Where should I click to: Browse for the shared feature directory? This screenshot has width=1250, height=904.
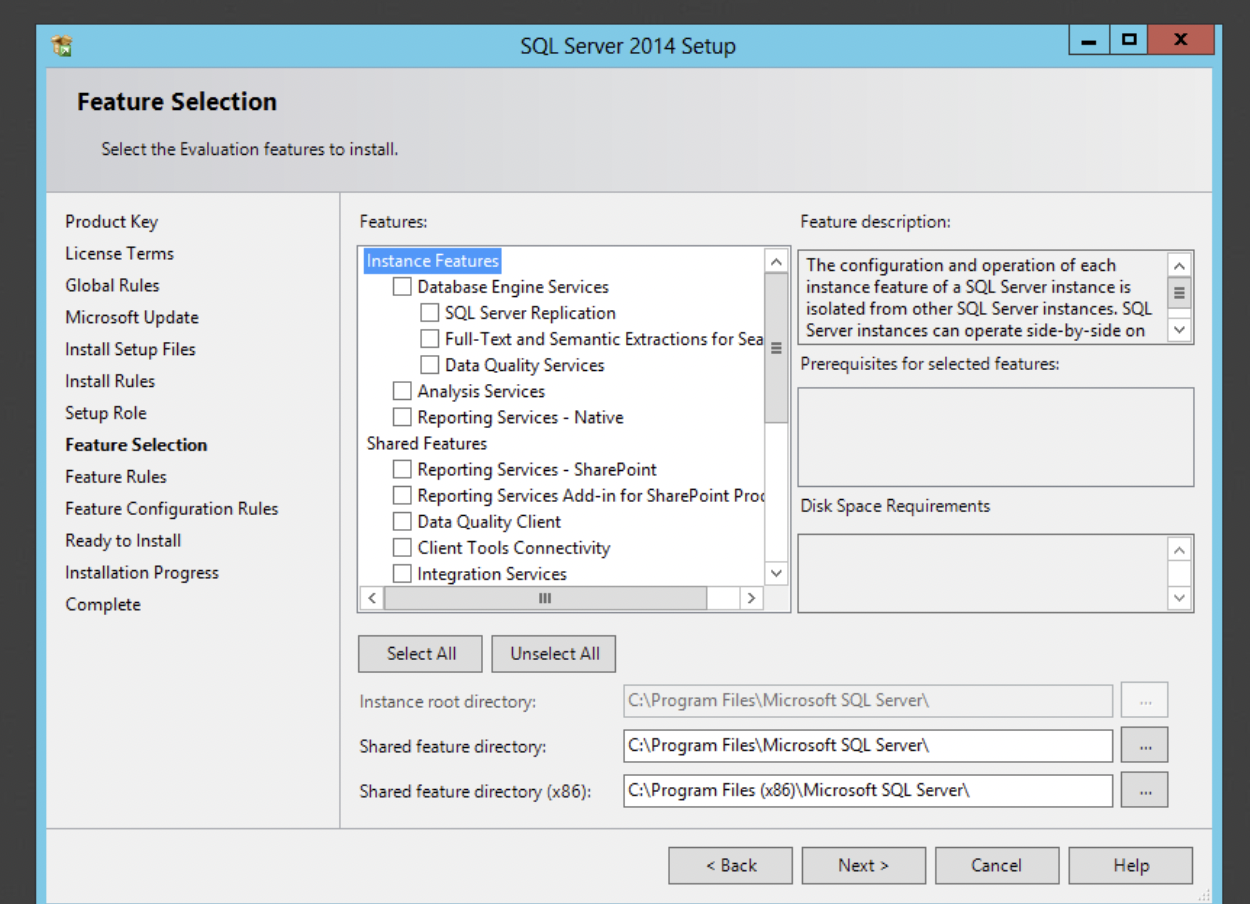point(1144,746)
